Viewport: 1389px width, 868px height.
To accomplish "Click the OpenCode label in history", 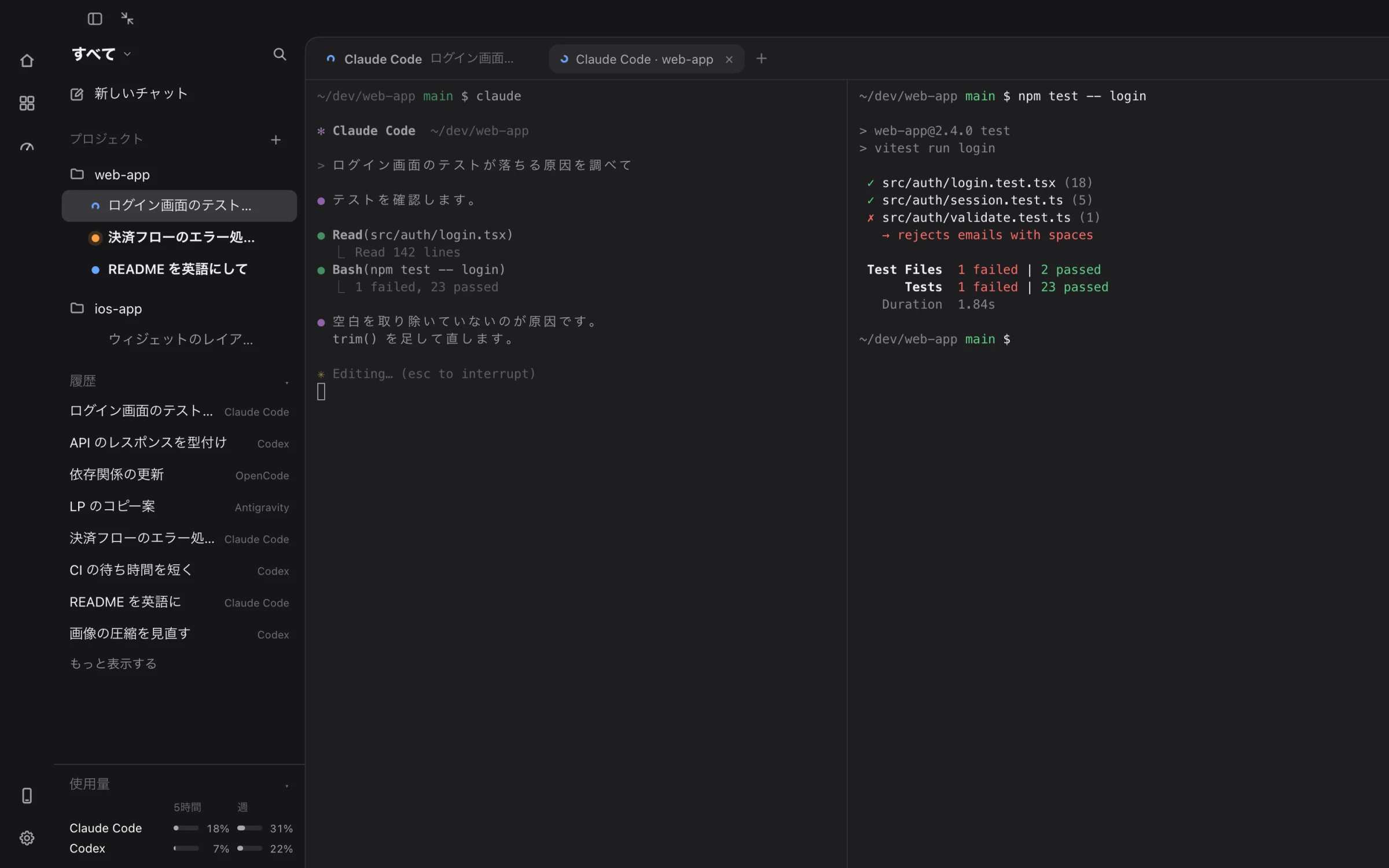I will [262, 476].
